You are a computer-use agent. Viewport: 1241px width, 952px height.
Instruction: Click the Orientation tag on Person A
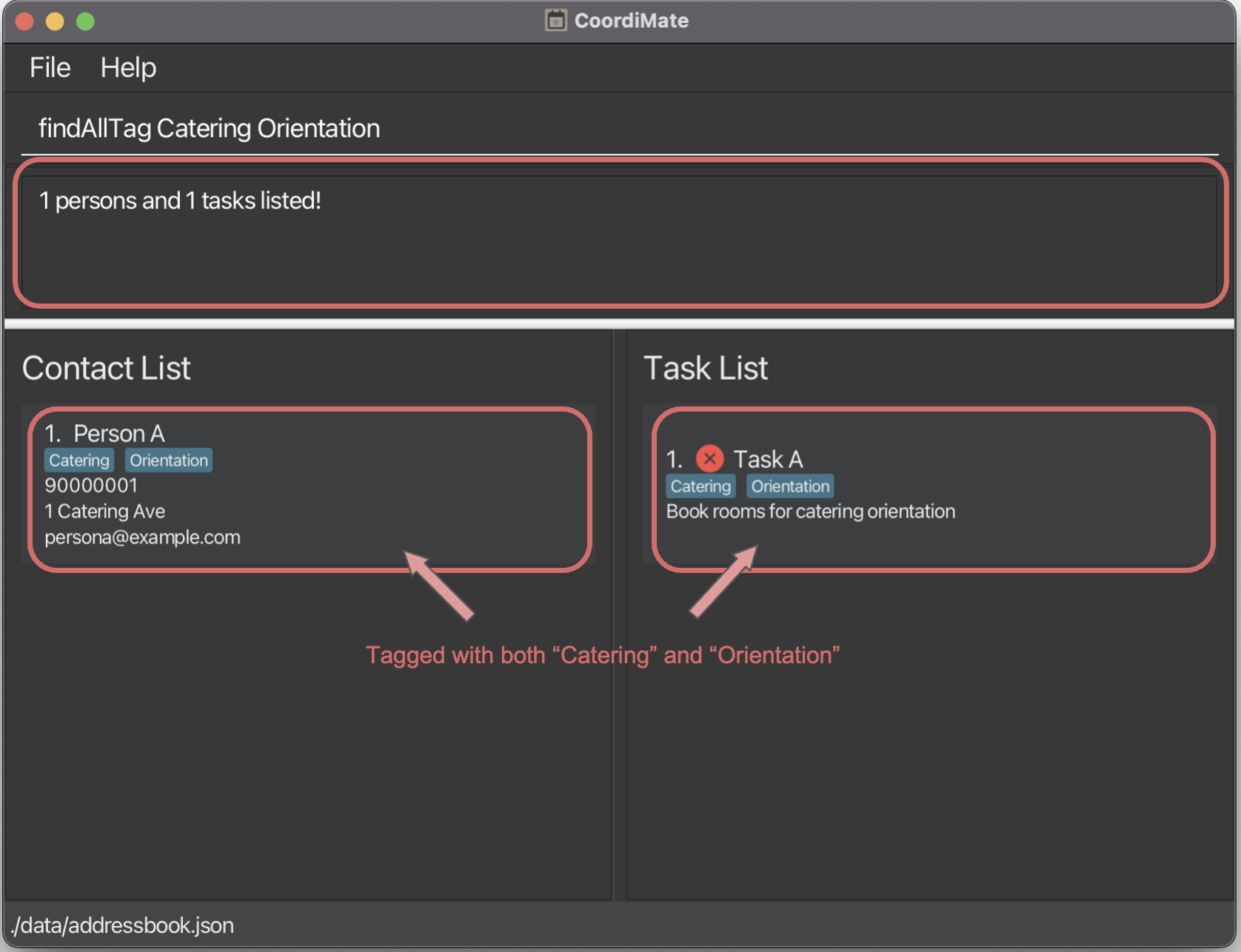pyautogui.click(x=169, y=460)
